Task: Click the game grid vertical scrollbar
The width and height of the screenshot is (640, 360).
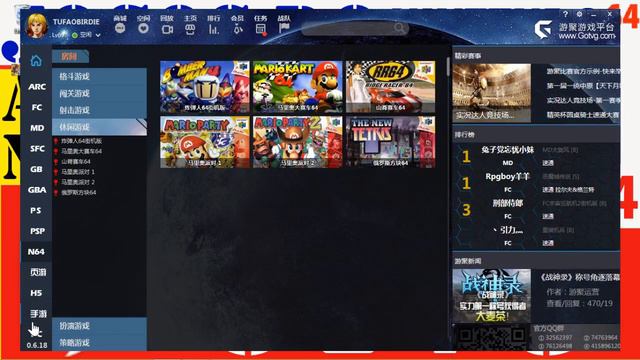Action: (448, 67)
